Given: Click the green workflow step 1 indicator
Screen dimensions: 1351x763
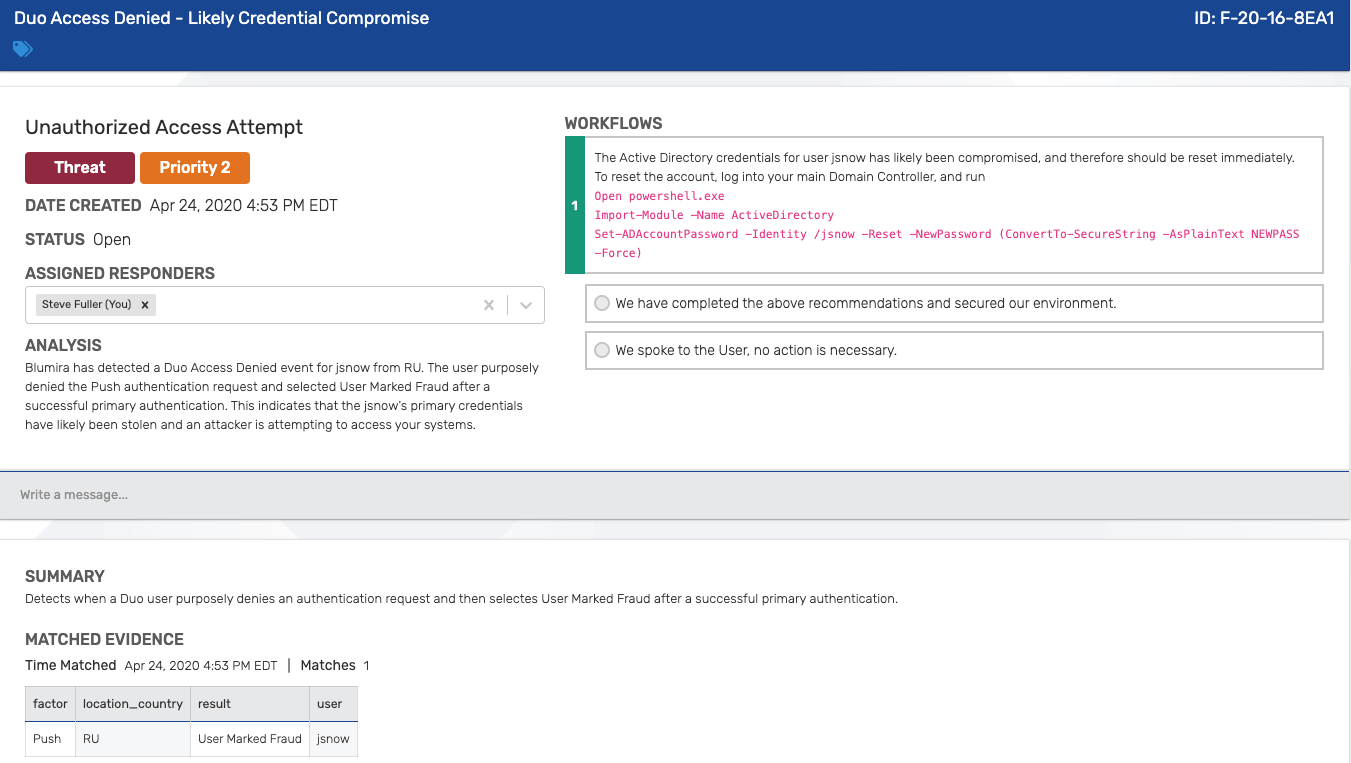Looking at the screenshot, I should [574, 205].
